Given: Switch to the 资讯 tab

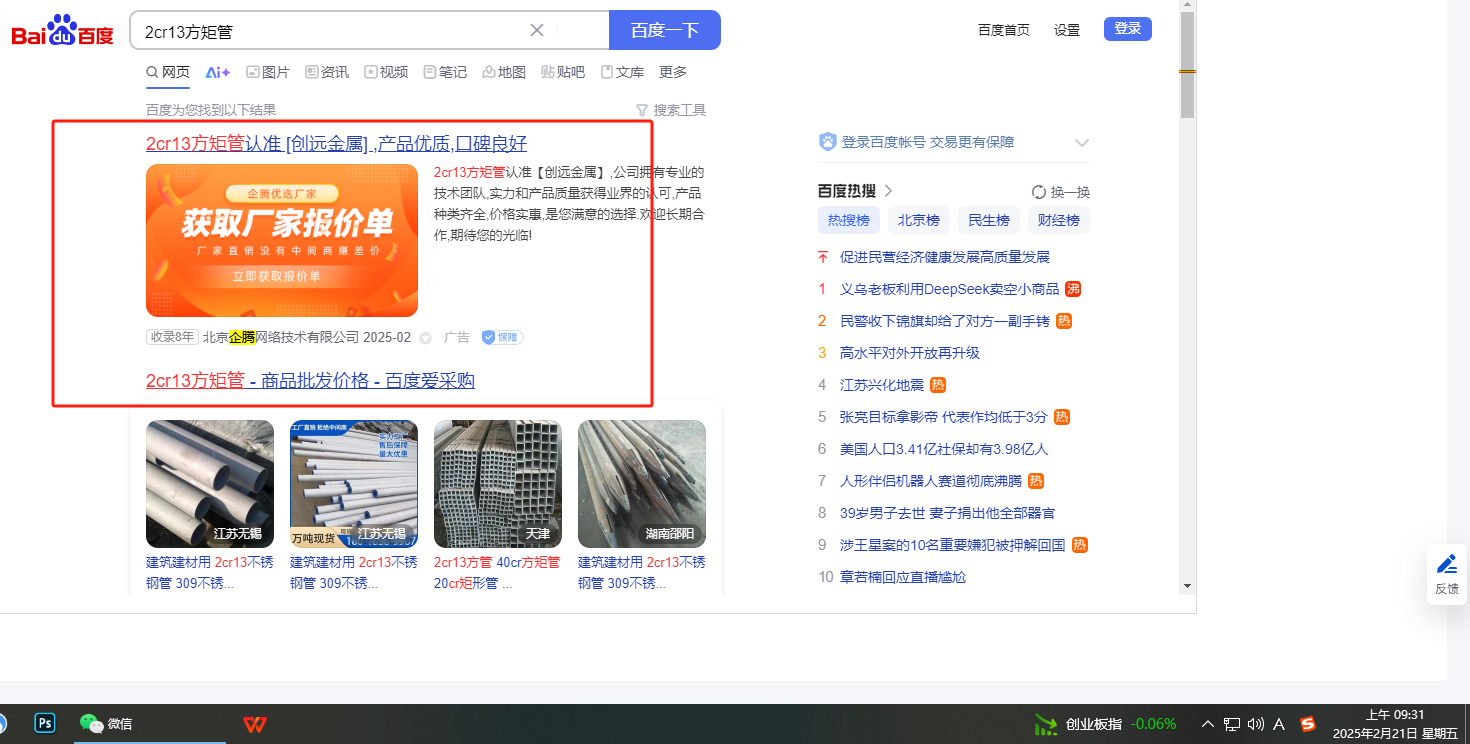Looking at the screenshot, I should [327, 72].
